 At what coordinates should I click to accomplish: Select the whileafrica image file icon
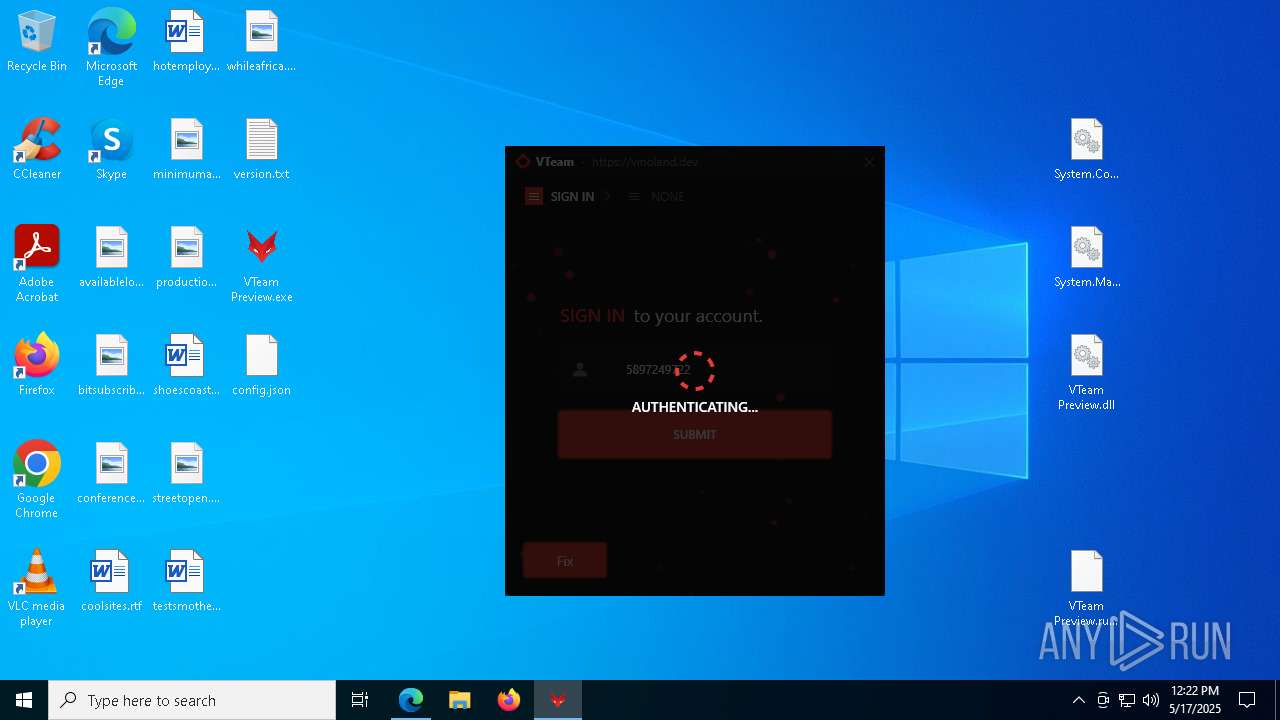tap(261, 42)
